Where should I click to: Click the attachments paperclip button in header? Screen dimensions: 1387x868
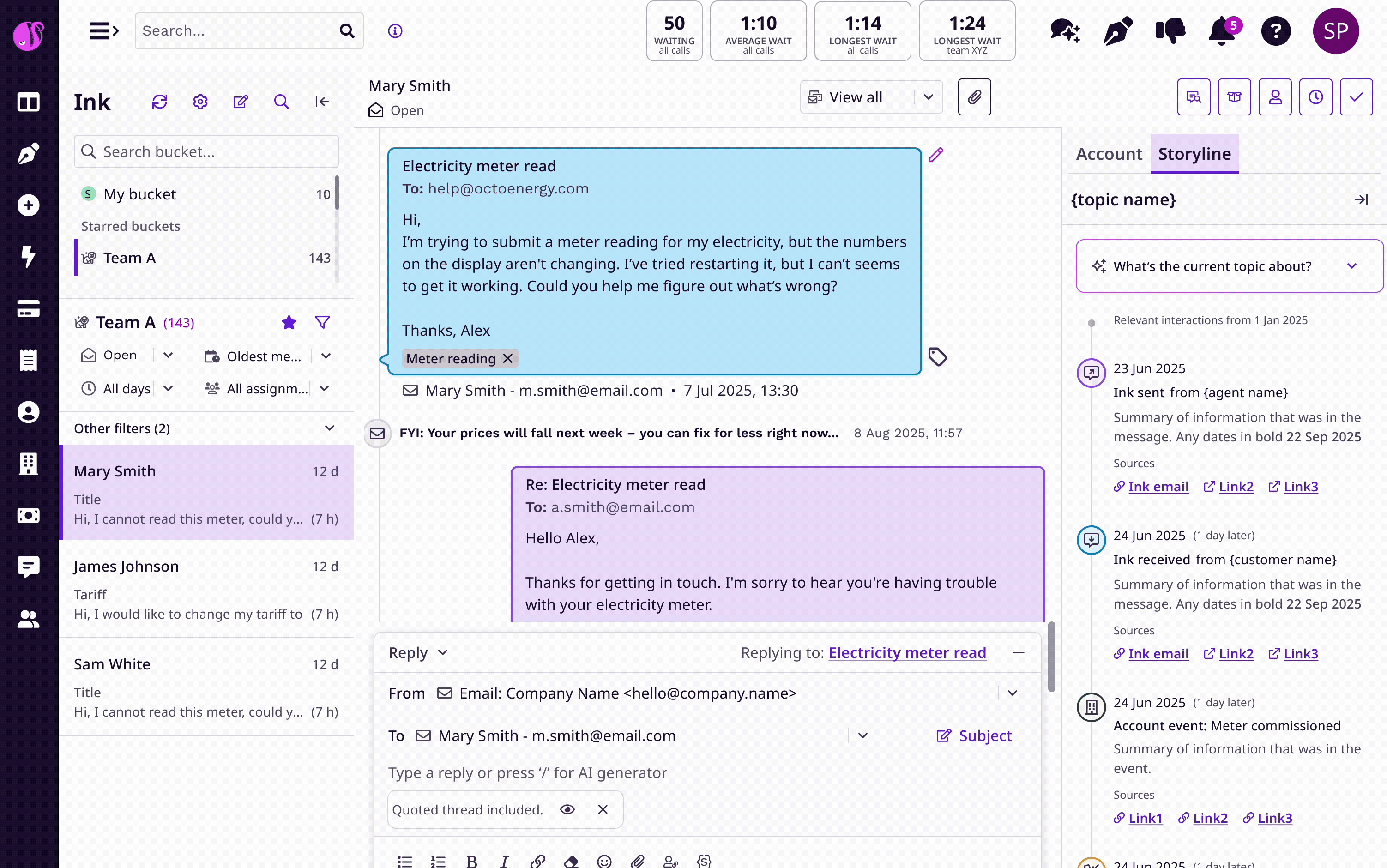coord(974,97)
